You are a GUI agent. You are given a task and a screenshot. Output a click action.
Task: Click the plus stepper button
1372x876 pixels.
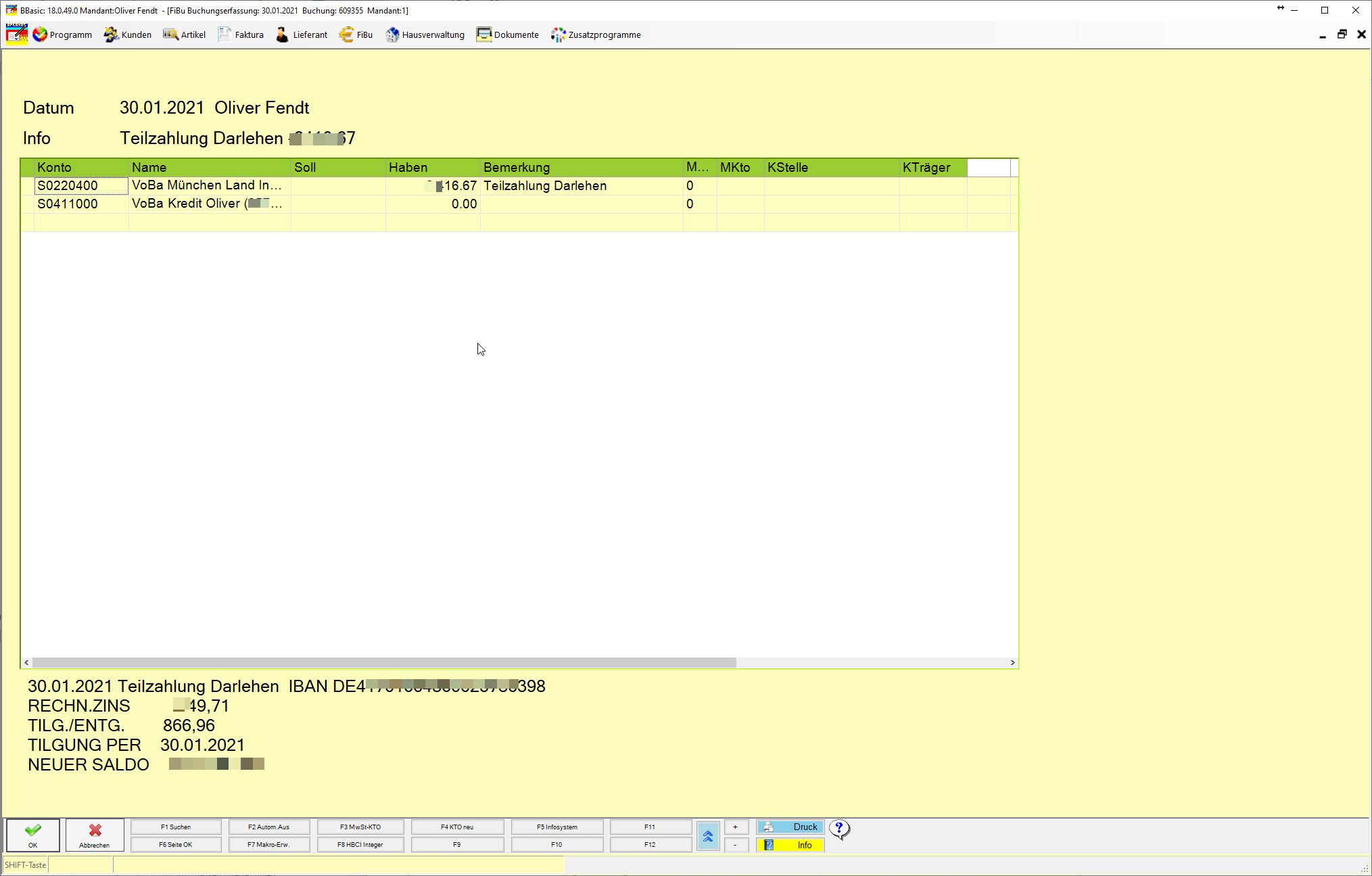(736, 827)
